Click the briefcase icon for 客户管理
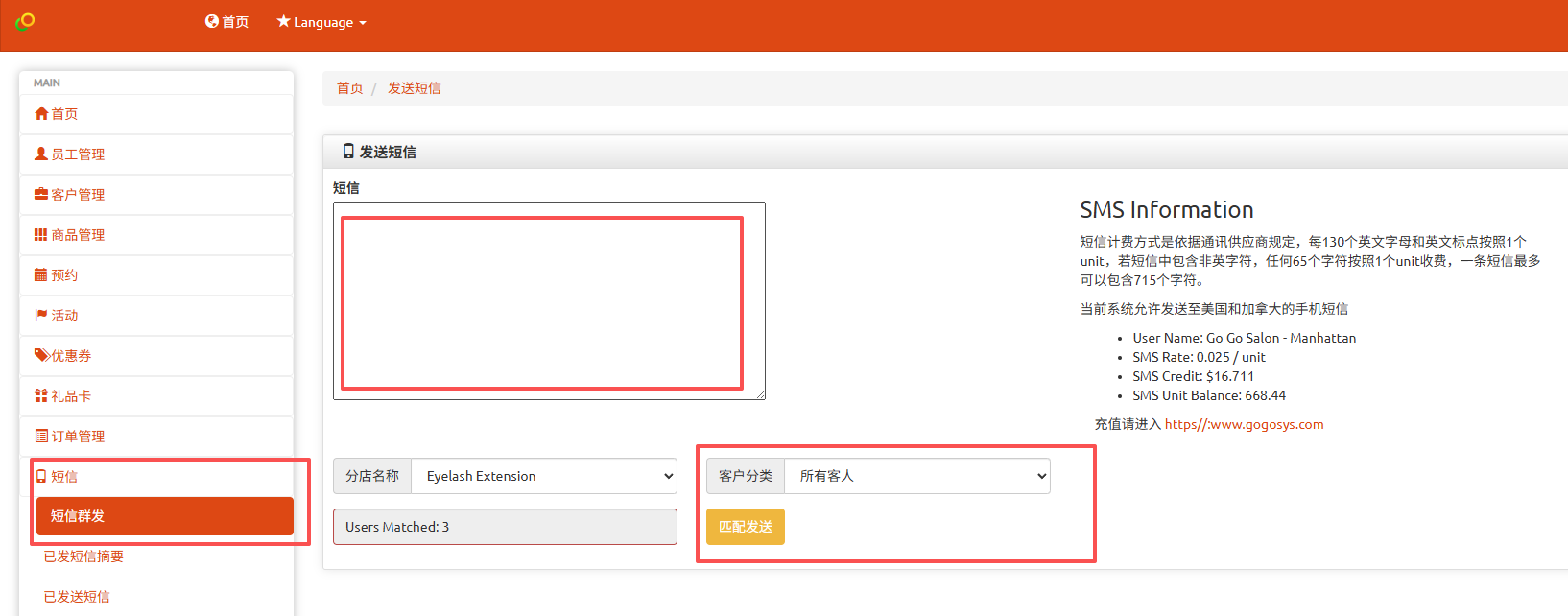Screen dimensions: 1568x616 (41, 194)
